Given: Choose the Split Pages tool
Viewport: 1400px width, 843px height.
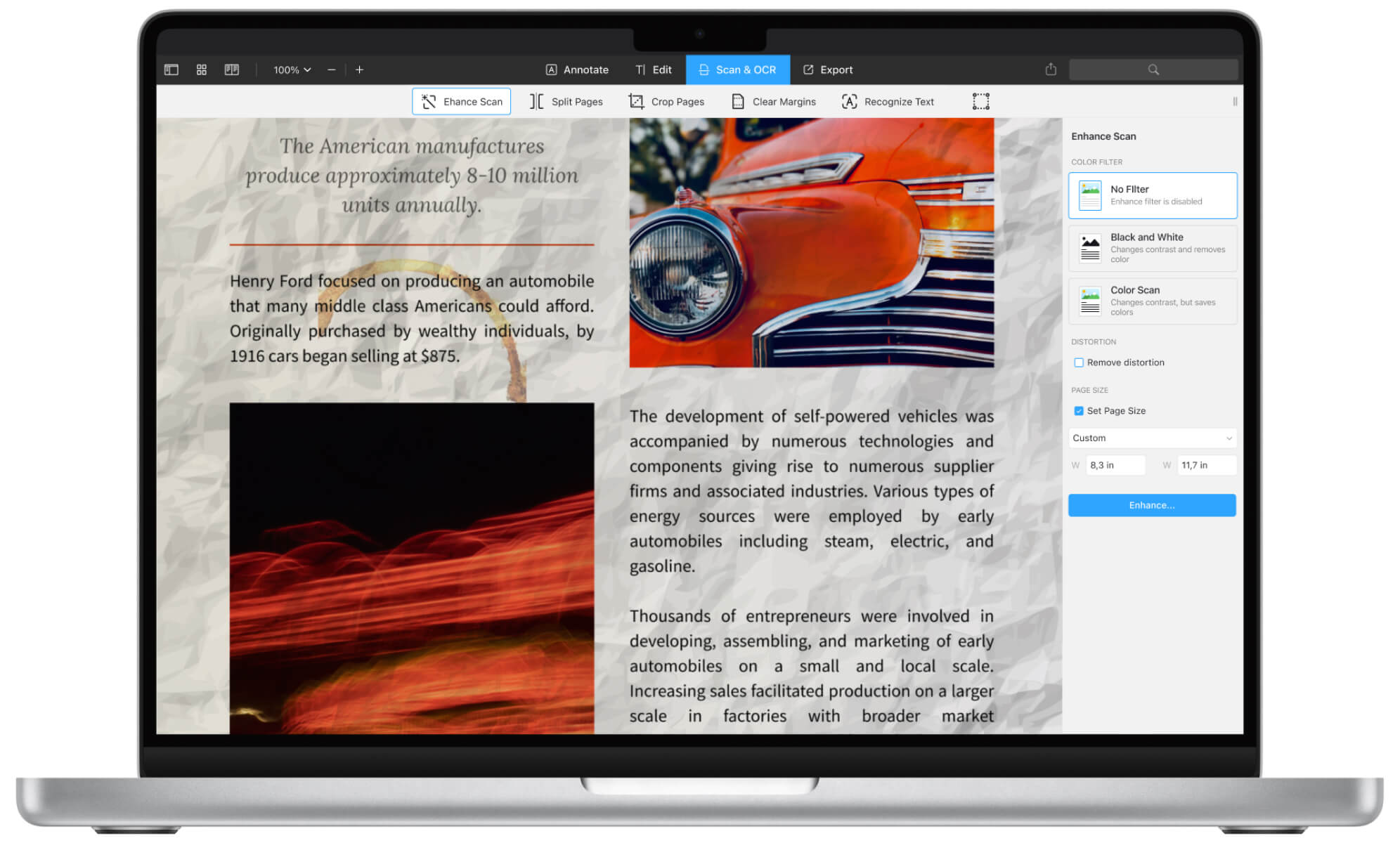Looking at the screenshot, I should click(566, 102).
